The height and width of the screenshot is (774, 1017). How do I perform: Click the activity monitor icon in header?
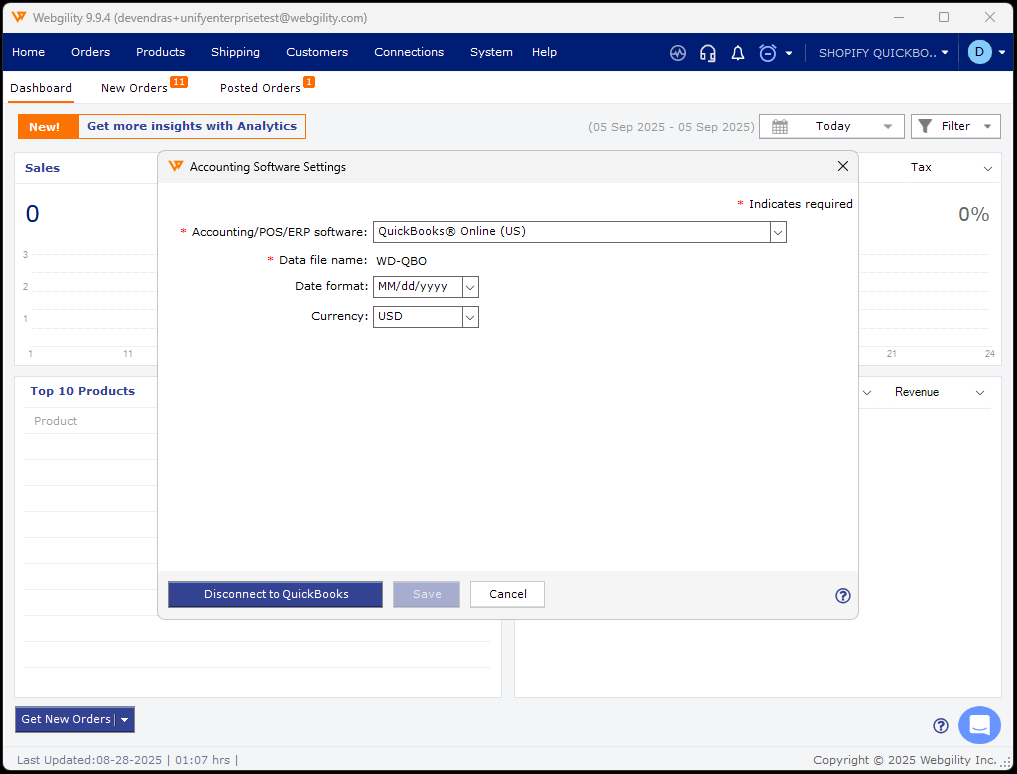(x=678, y=53)
